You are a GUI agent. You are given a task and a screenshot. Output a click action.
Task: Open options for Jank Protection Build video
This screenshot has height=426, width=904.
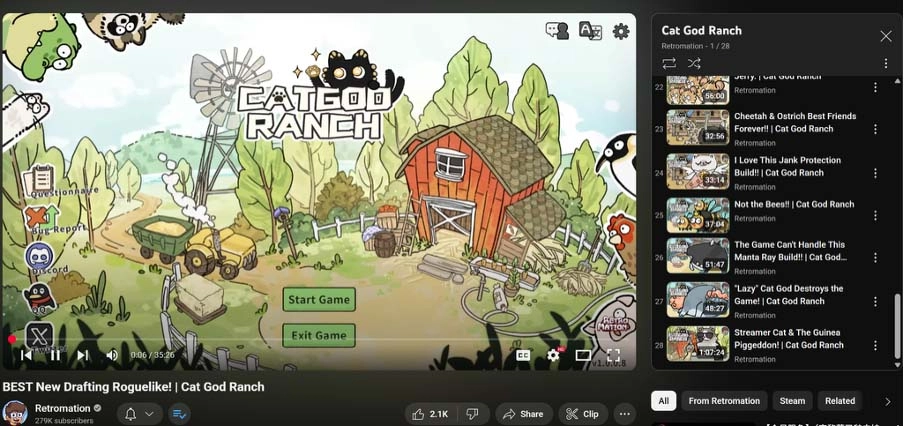875,173
